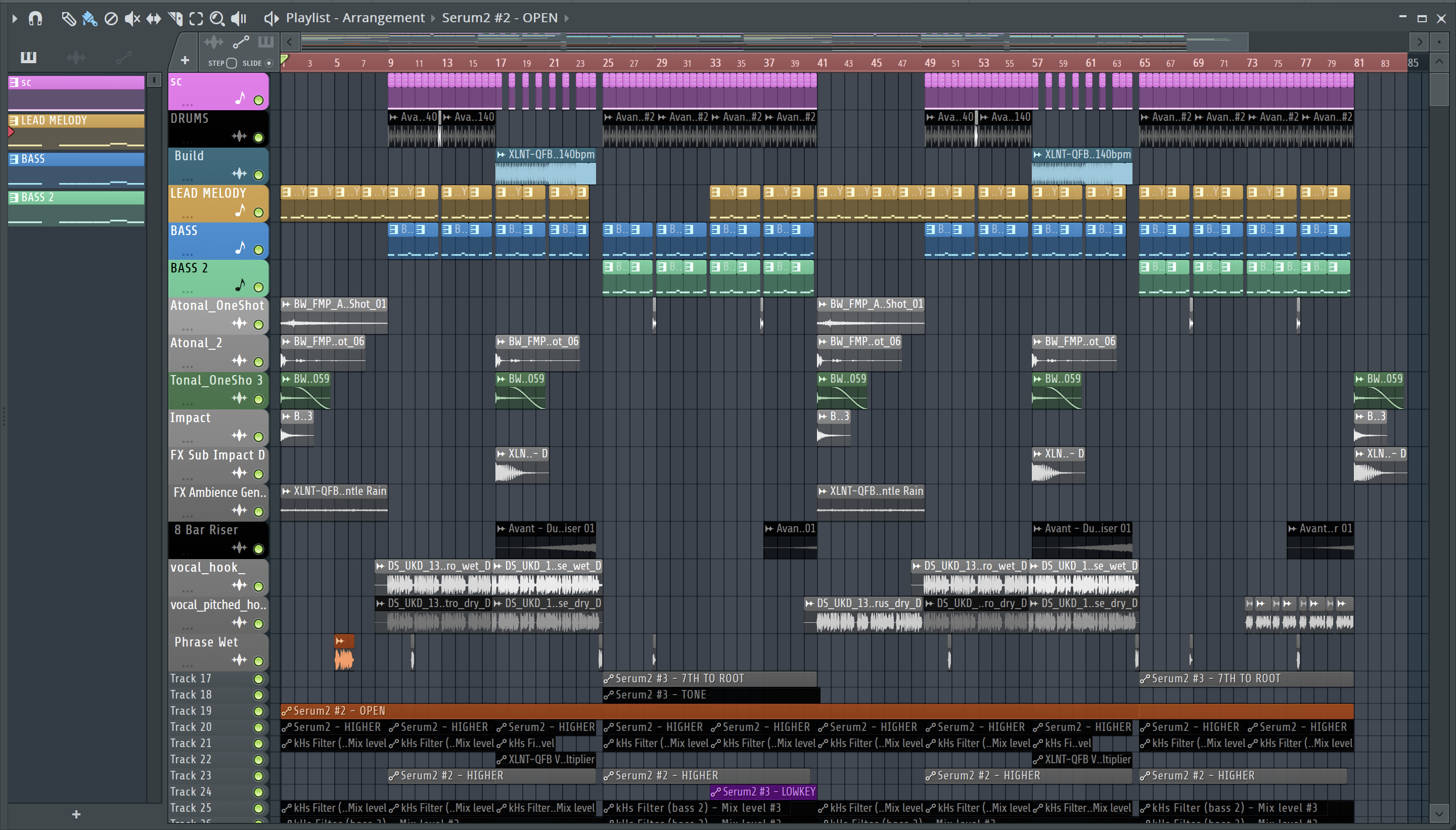1456x830 pixels.
Task: Select the Serum2 #3 - LOWKEY purple clip
Action: 763,792
